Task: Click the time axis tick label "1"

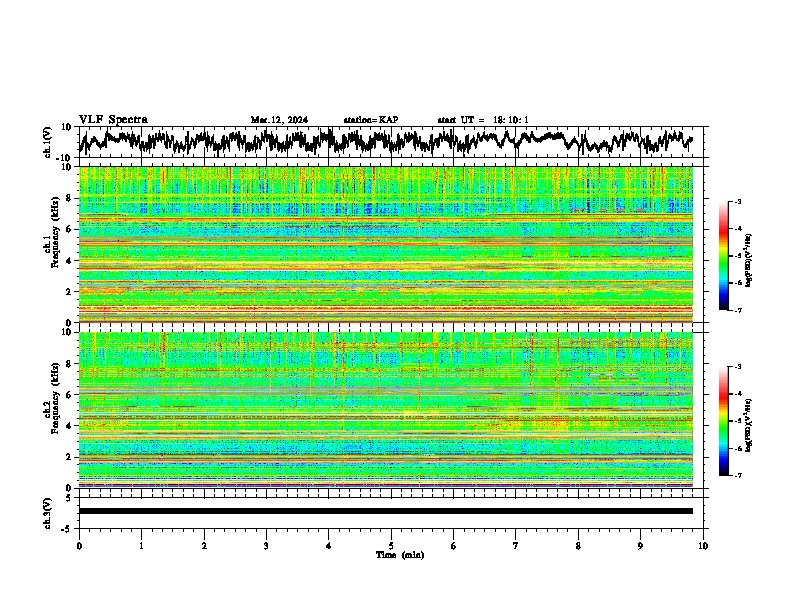Action: (x=141, y=546)
